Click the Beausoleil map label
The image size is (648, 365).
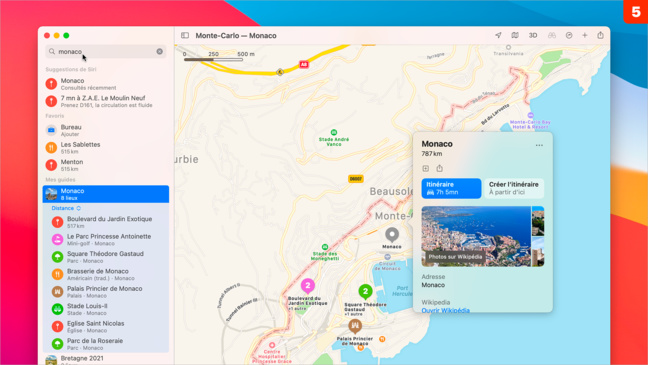click(x=391, y=191)
